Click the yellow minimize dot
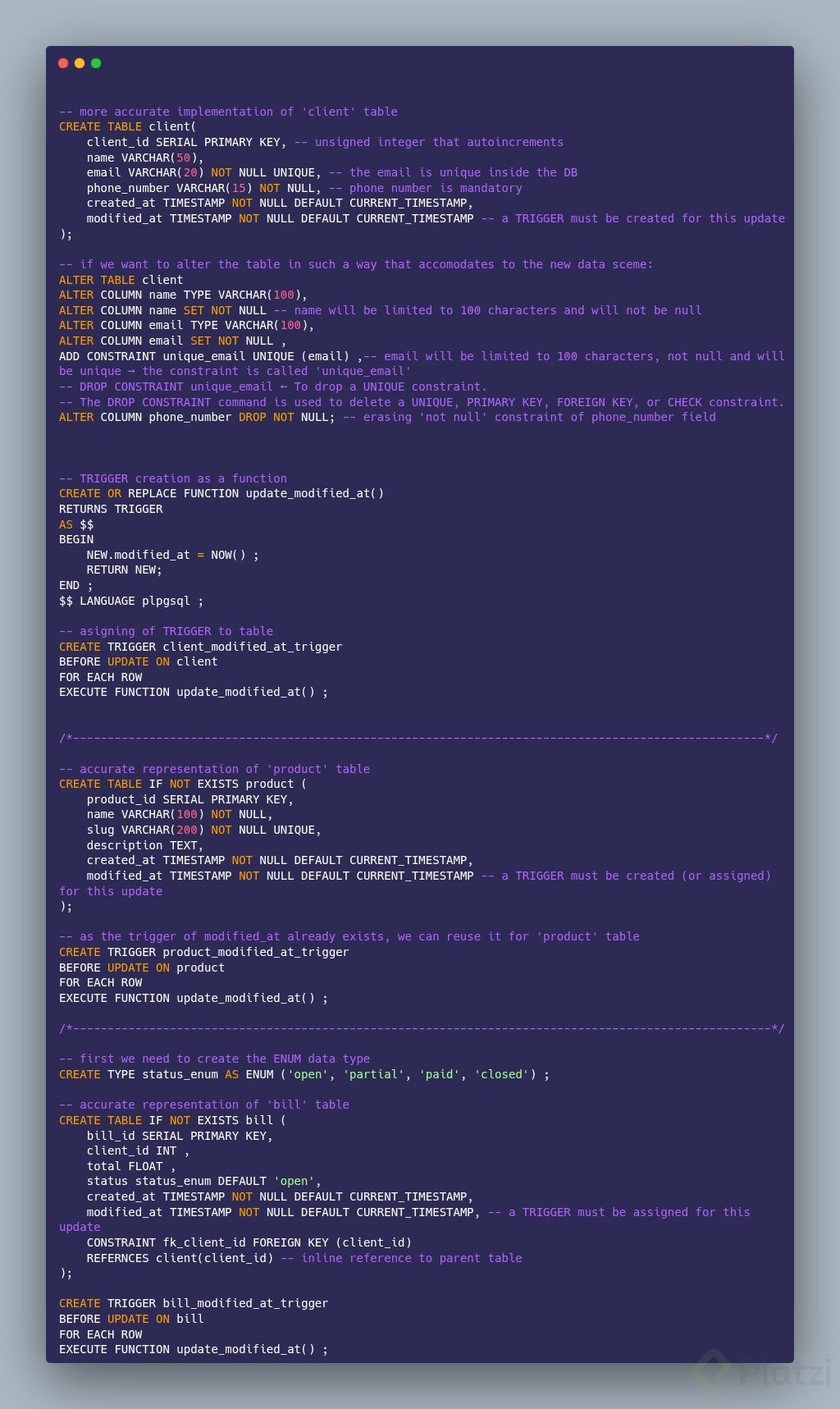840x1409 pixels. [x=80, y=63]
